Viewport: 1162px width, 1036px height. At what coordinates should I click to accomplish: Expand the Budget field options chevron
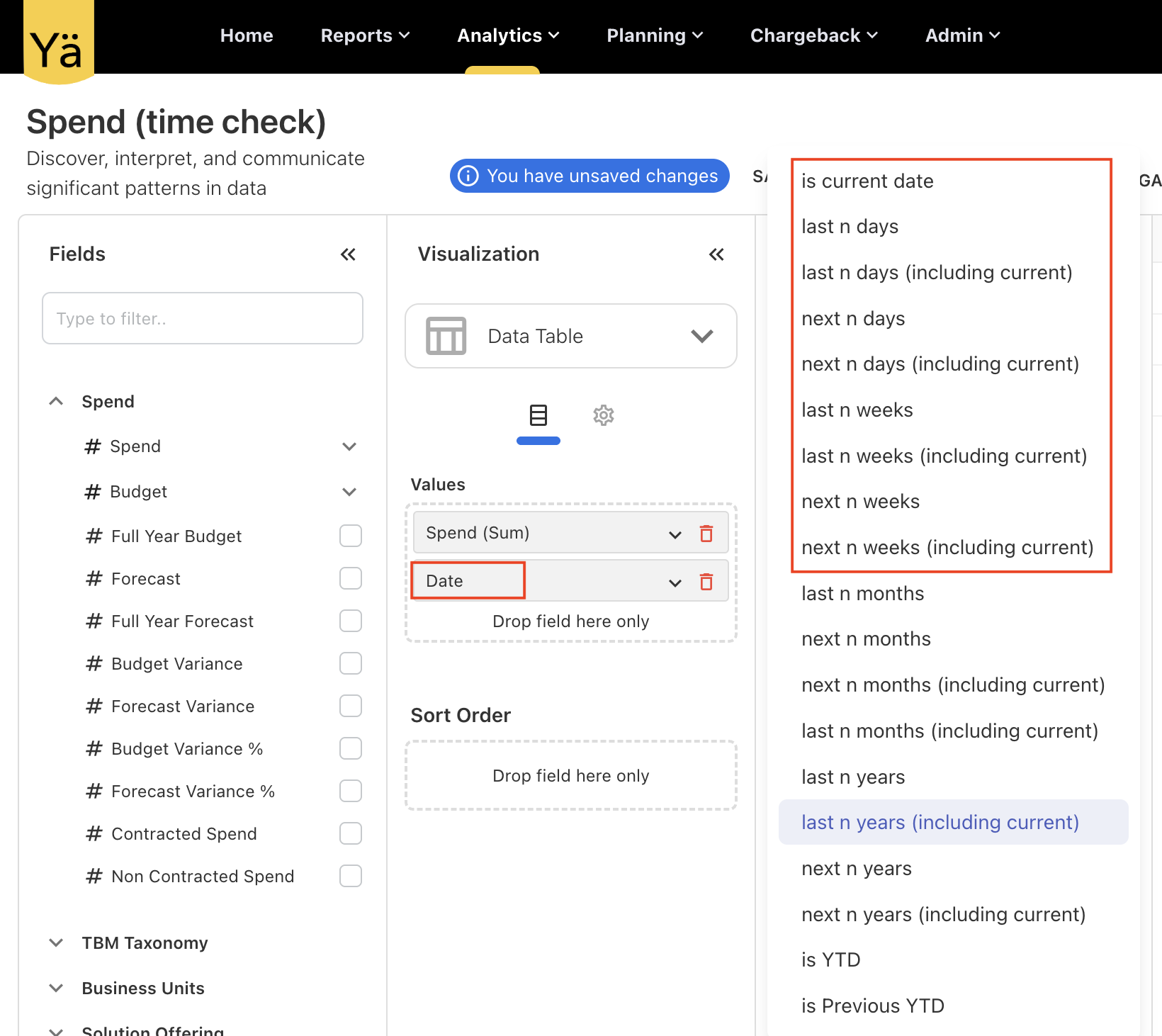click(x=349, y=492)
